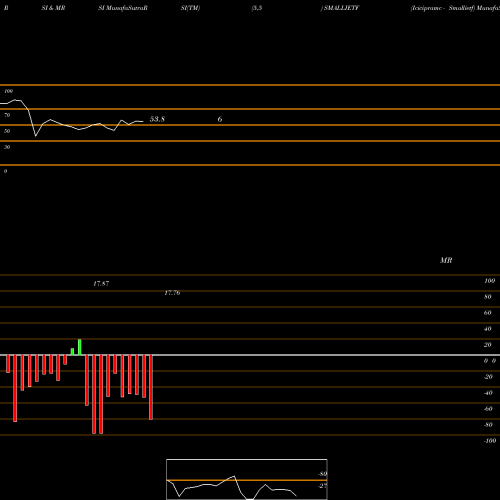Click the tallest green histogram bar
The width and height of the screenshot is (500, 500).
tap(80, 347)
